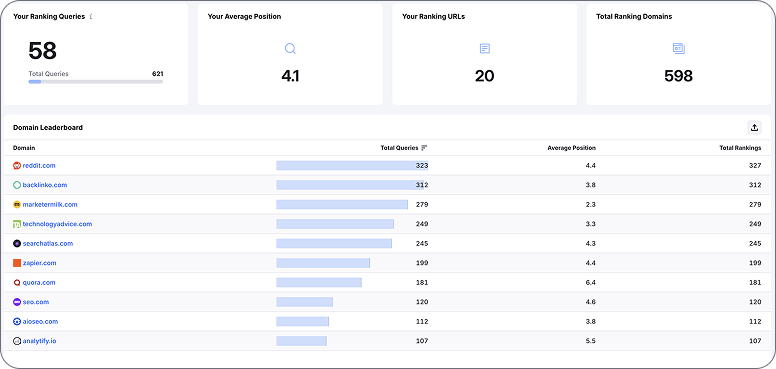Click the magnifier icon in Average Position card
The height and width of the screenshot is (369, 776).
pos(290,48)
